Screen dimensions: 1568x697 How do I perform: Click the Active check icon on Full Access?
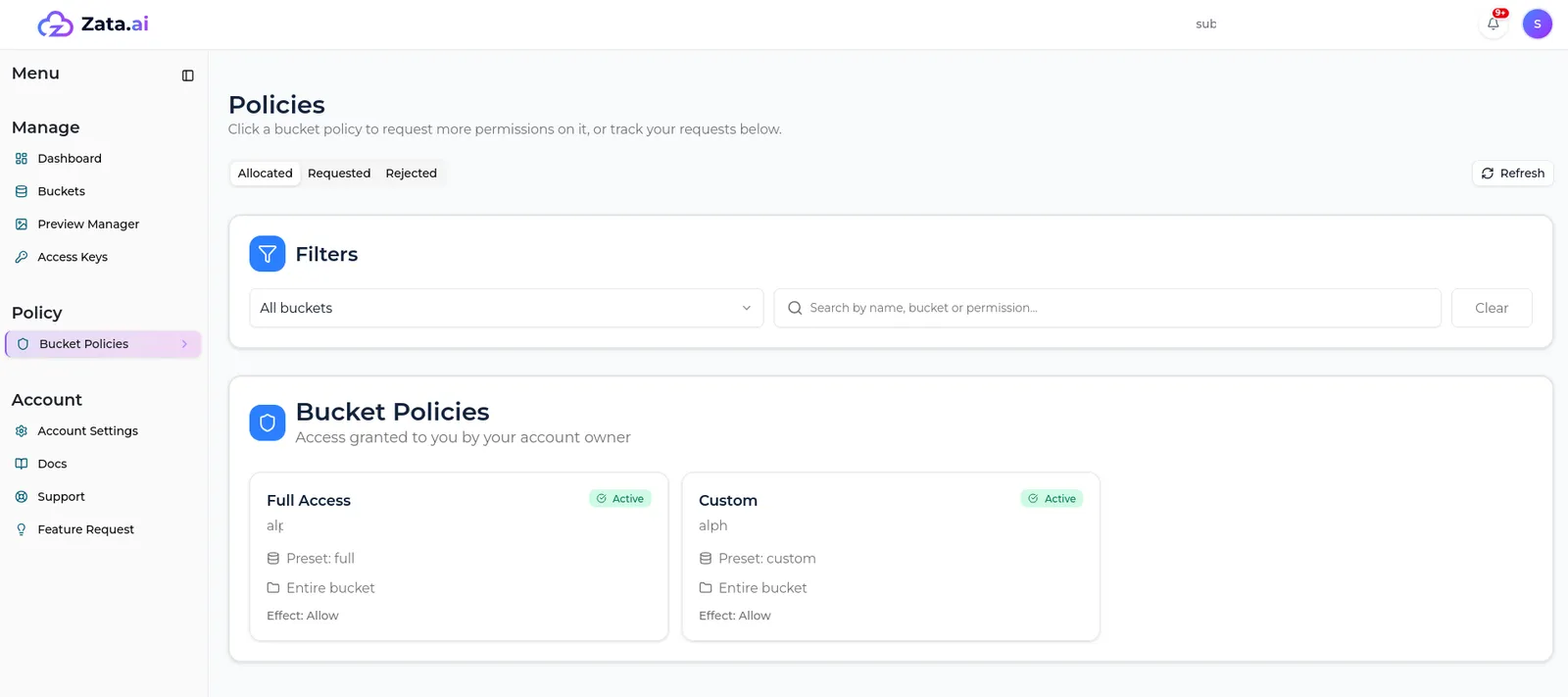pos(602,499)
